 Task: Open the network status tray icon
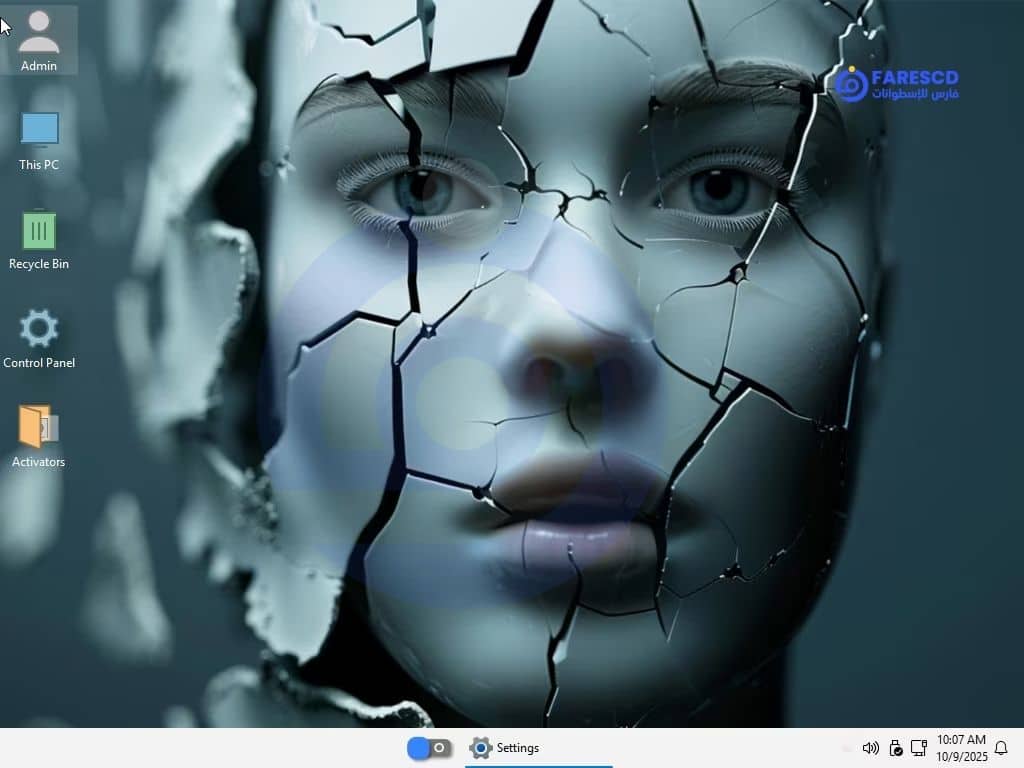click(x=919, y=748)
